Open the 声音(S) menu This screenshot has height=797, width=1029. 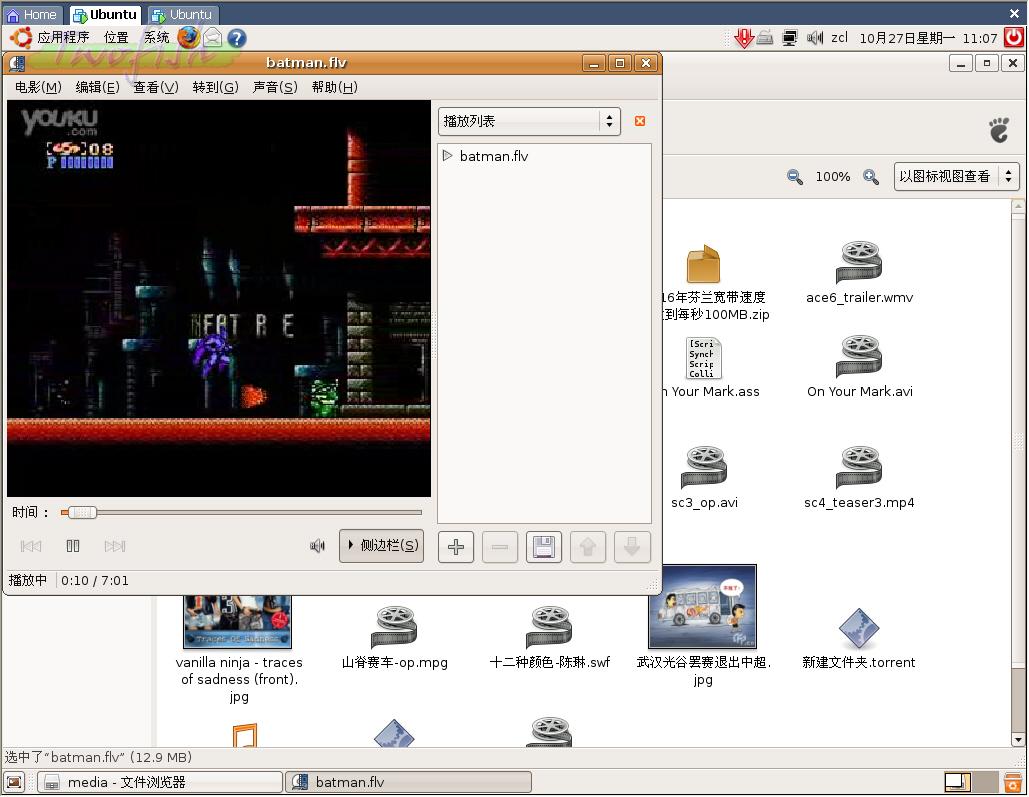click(x=275, y=87)
